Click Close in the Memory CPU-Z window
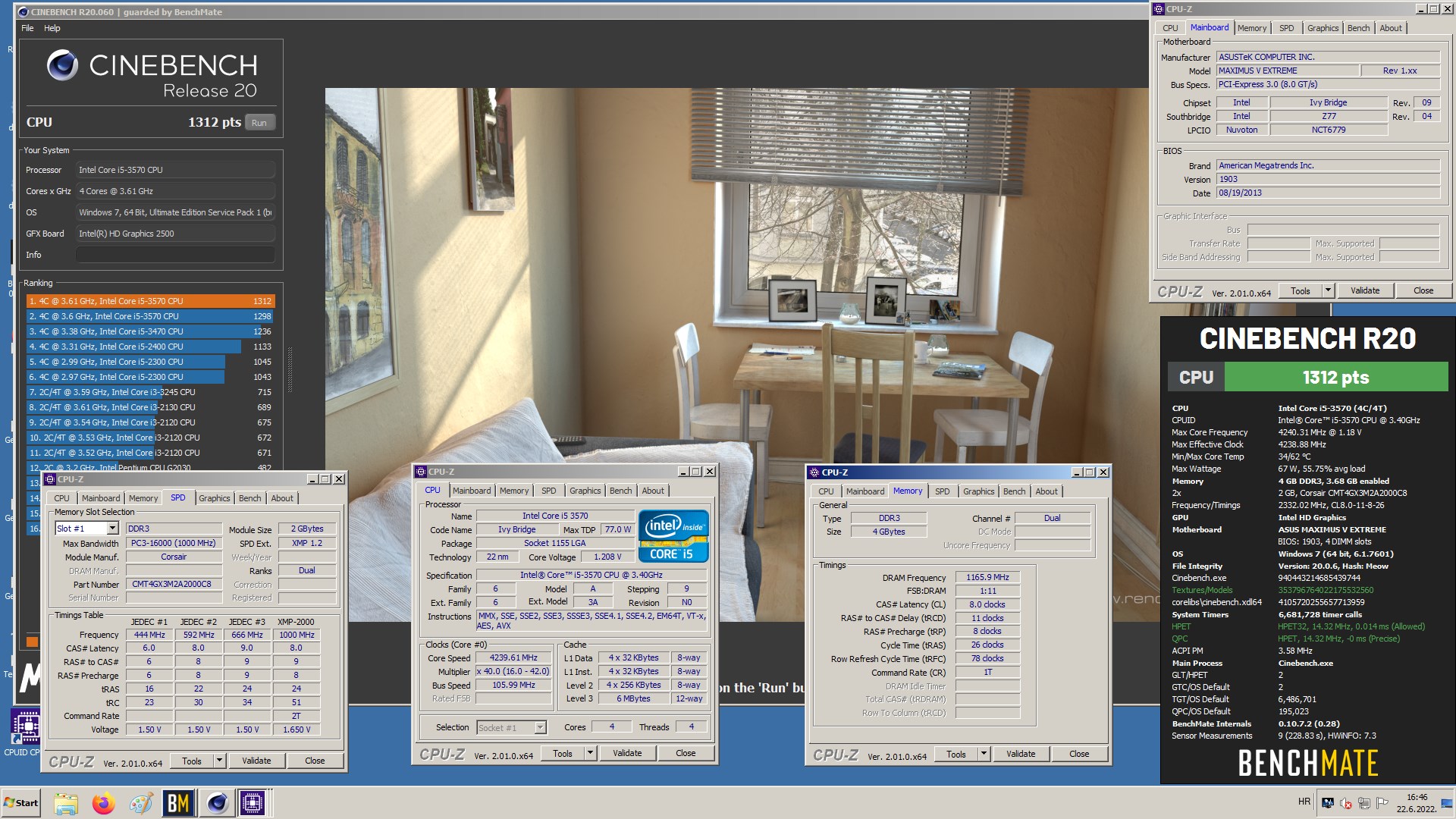 tap(1079, 754)
